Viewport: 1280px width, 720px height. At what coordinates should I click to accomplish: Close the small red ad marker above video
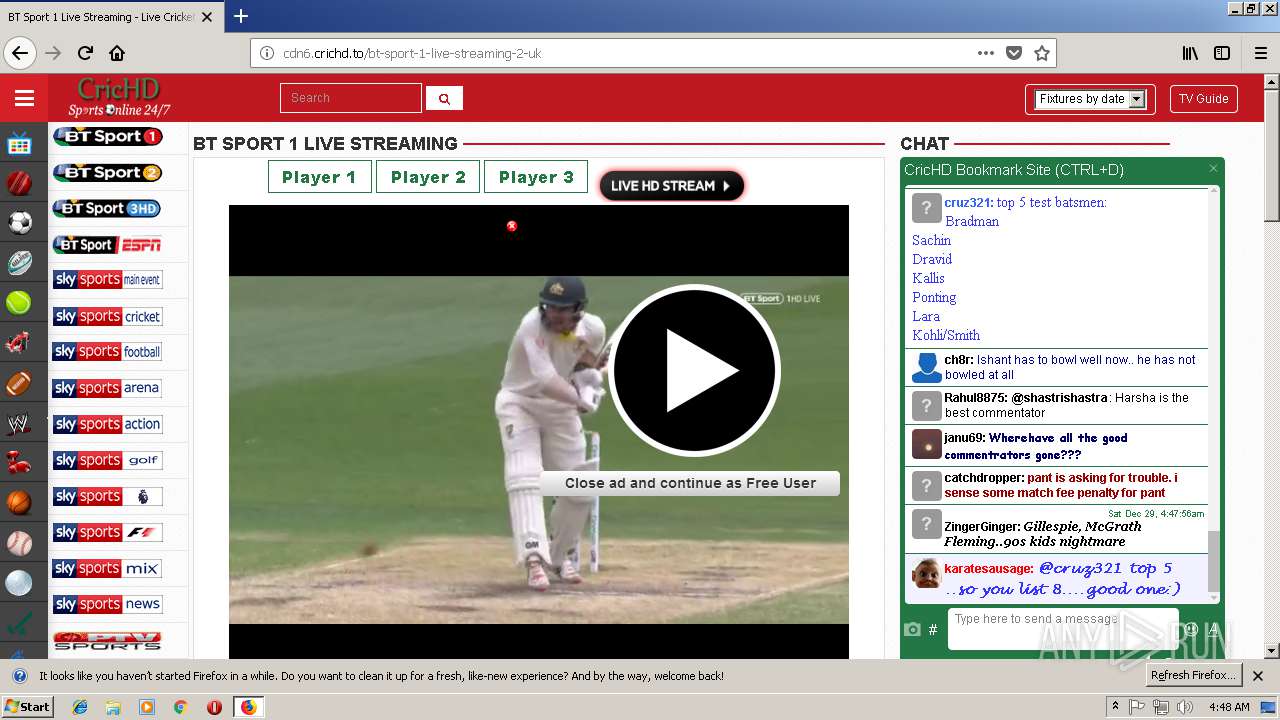click(x=512, y=226)
